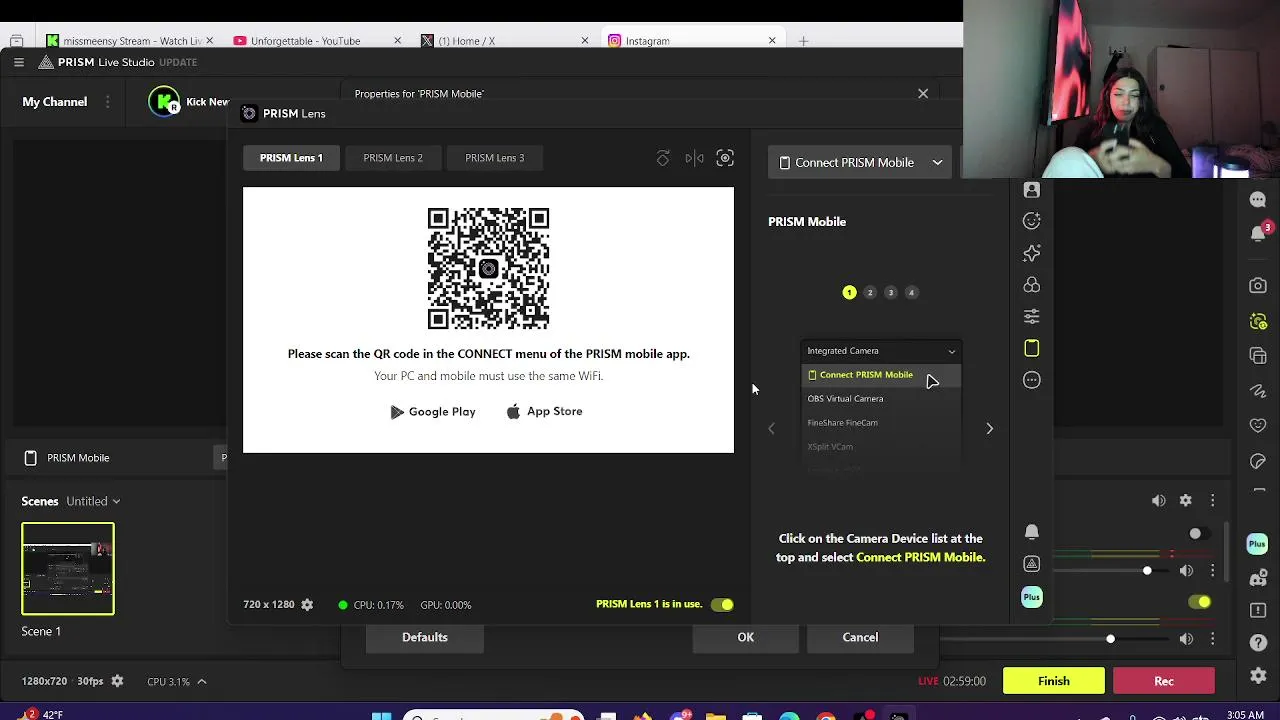1280x720 pixels.
Task: Open My Channel three-dot menu
Action: click(107, 102)
